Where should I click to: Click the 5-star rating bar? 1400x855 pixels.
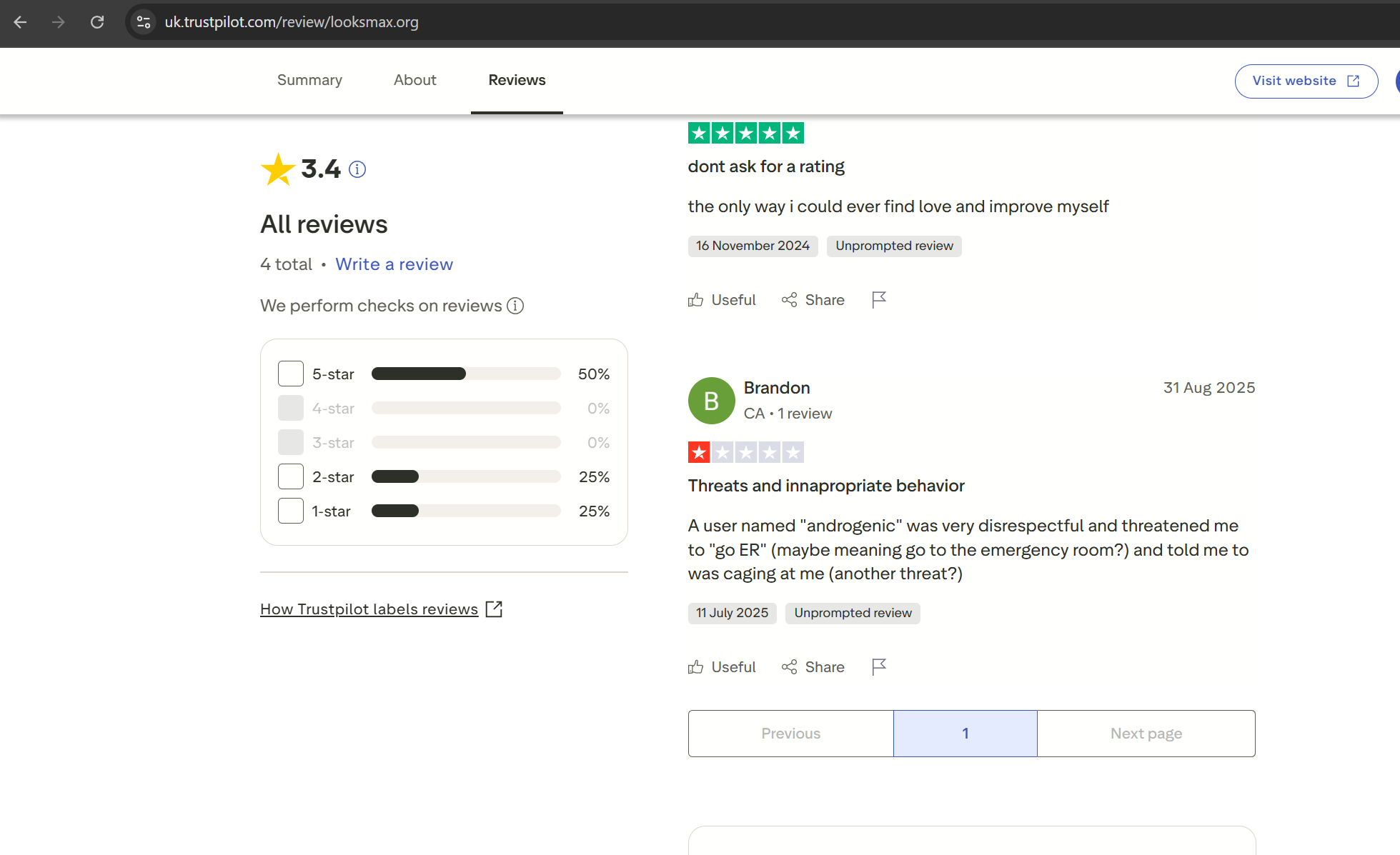[x=465, y=374]
